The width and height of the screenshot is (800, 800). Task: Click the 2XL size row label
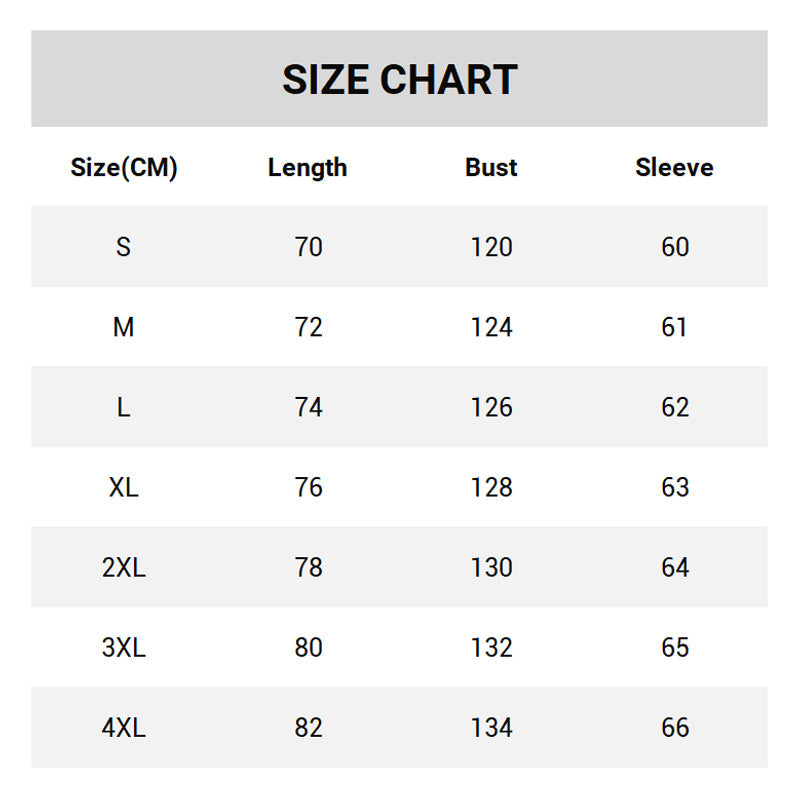(x=123, y=567)
